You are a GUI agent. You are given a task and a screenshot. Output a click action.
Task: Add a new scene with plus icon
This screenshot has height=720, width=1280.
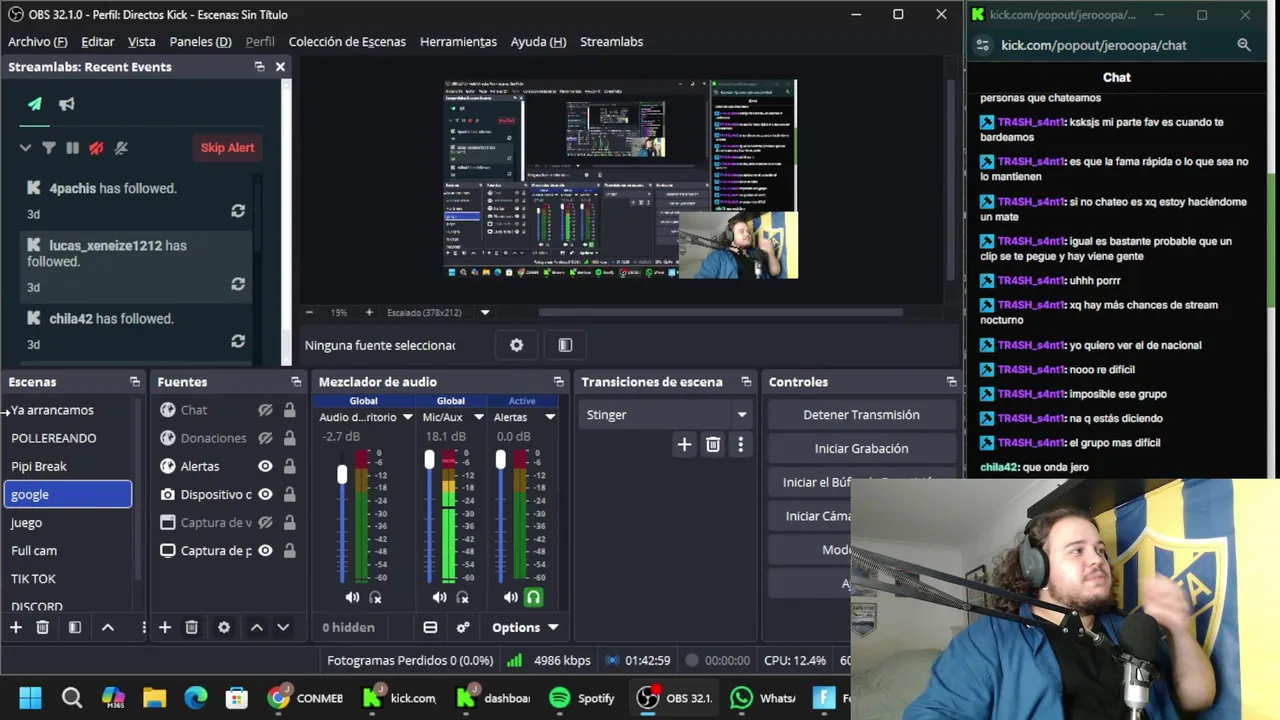pos(16,627)
